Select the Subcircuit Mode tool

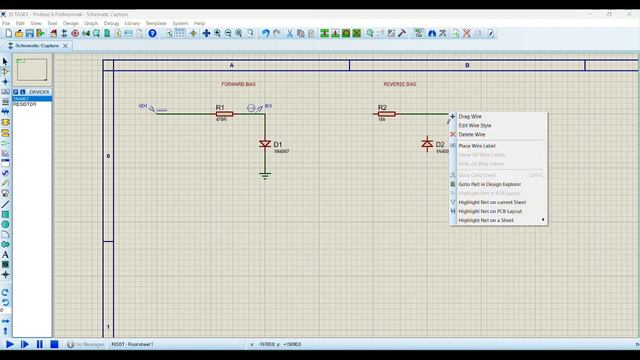point(5,122)
